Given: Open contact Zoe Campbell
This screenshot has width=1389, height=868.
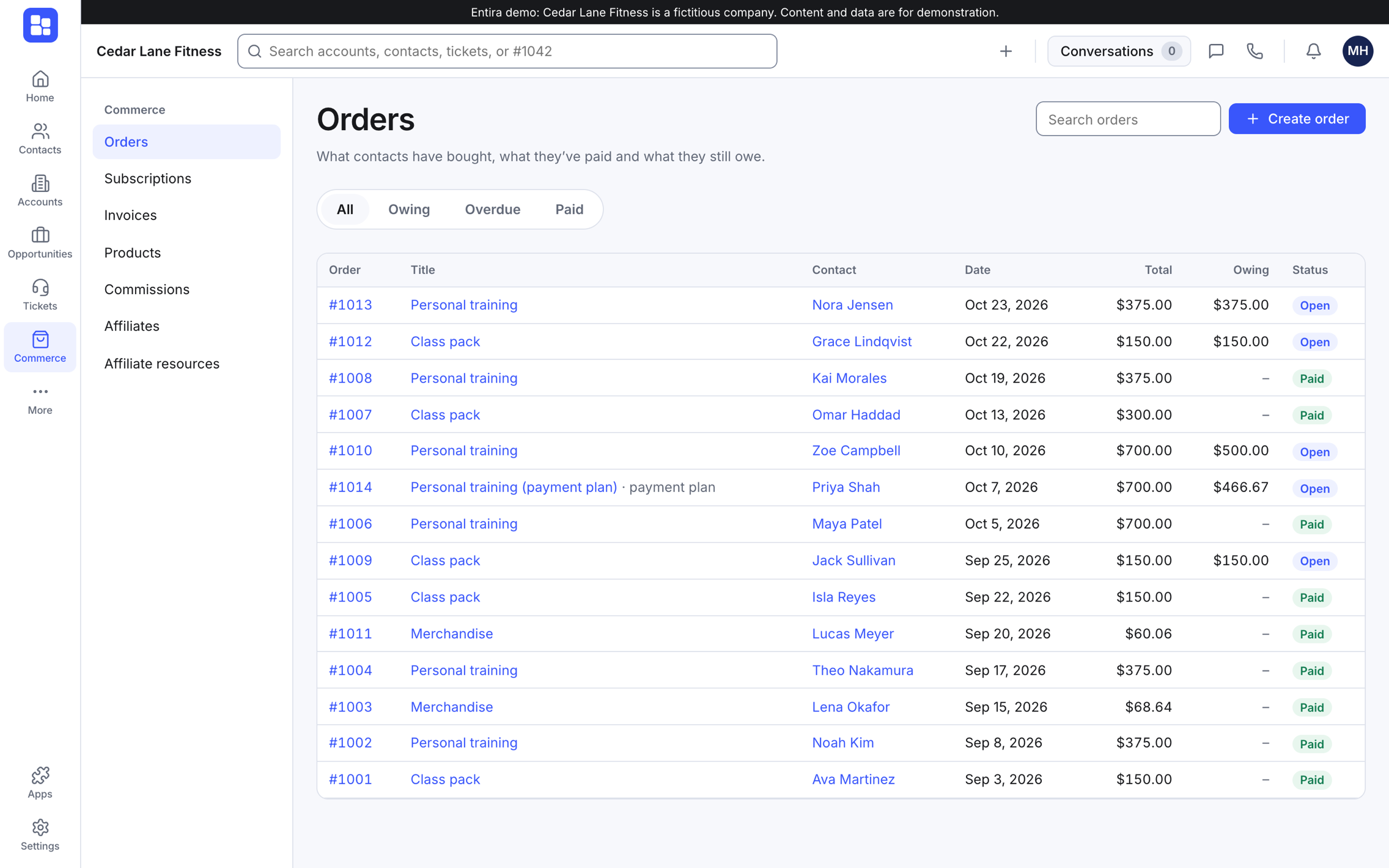Looking at the screenshot, I should pyautogui.click(x=856, y=451).
